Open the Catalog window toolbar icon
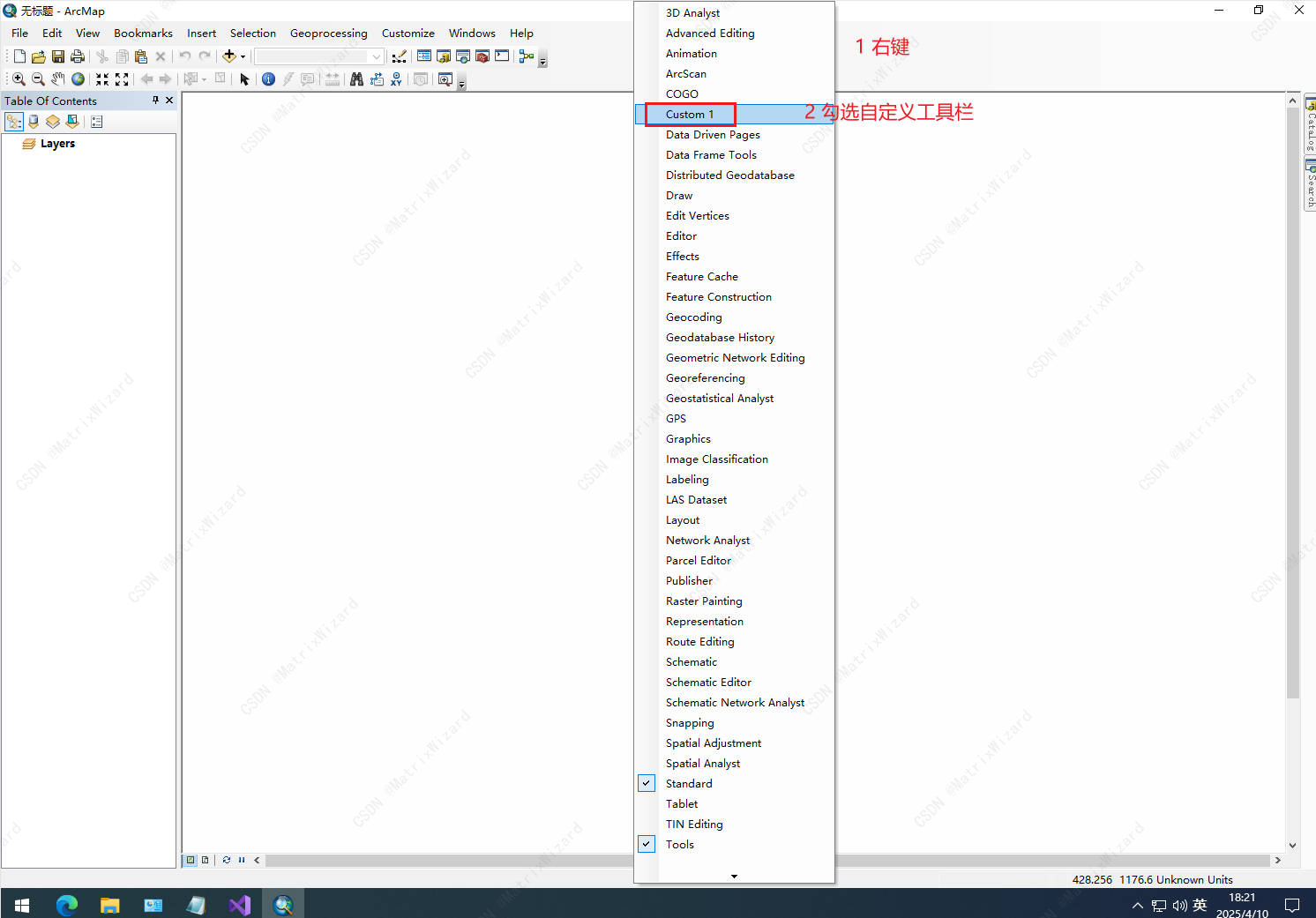 pyautogui.click(x=444, y=56)
